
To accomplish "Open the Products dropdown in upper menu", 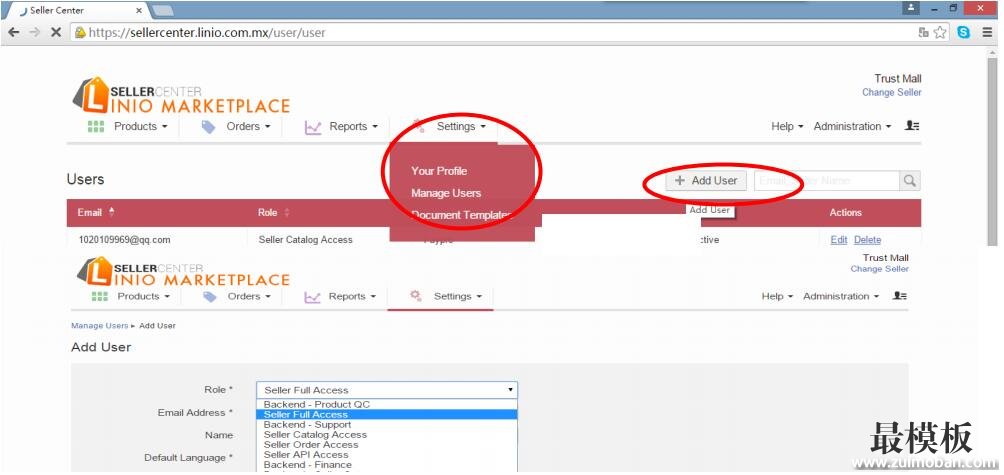I will (141, 126).
